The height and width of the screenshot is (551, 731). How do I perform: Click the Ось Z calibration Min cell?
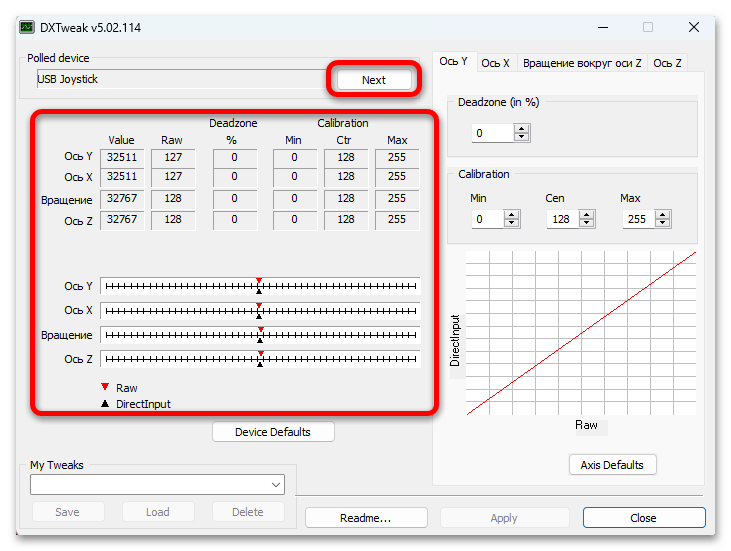295,220
